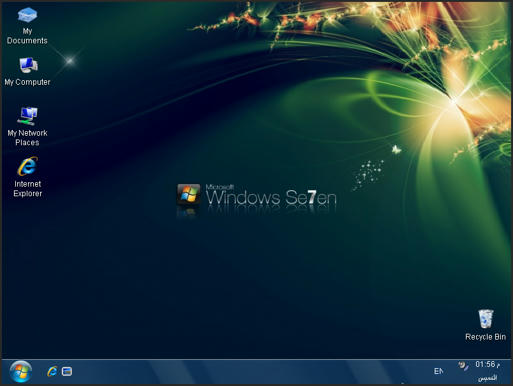Click the Arabic day name under clock
Image resolution: width=513 pixels, height=386 pixels.
pos(487,378)
